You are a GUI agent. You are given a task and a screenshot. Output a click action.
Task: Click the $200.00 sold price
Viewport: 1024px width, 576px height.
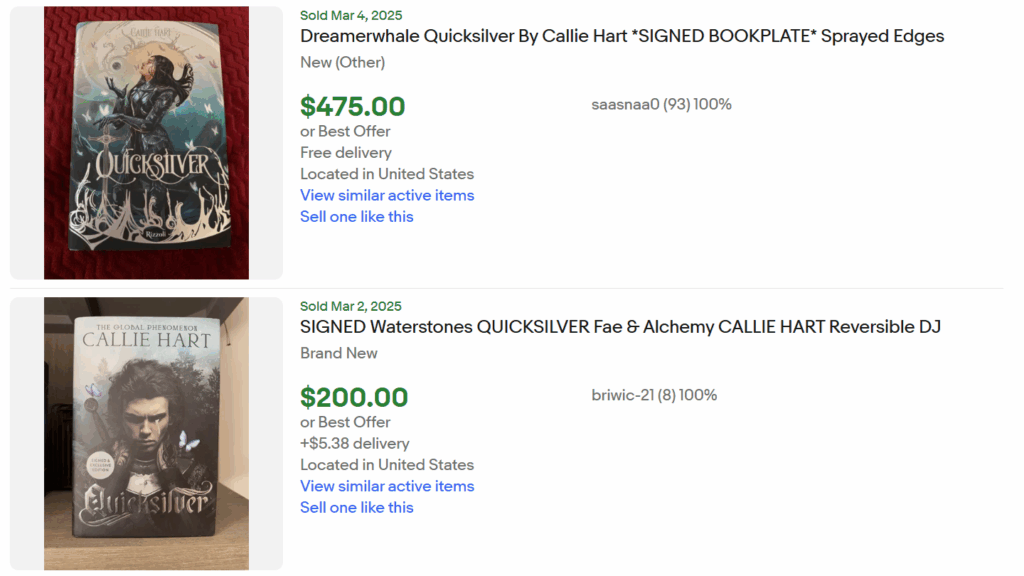pos(351,397)
